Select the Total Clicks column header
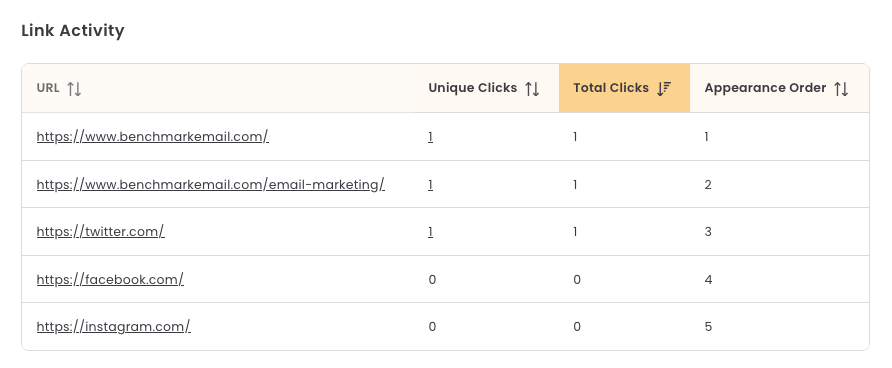 coord(624,88)
